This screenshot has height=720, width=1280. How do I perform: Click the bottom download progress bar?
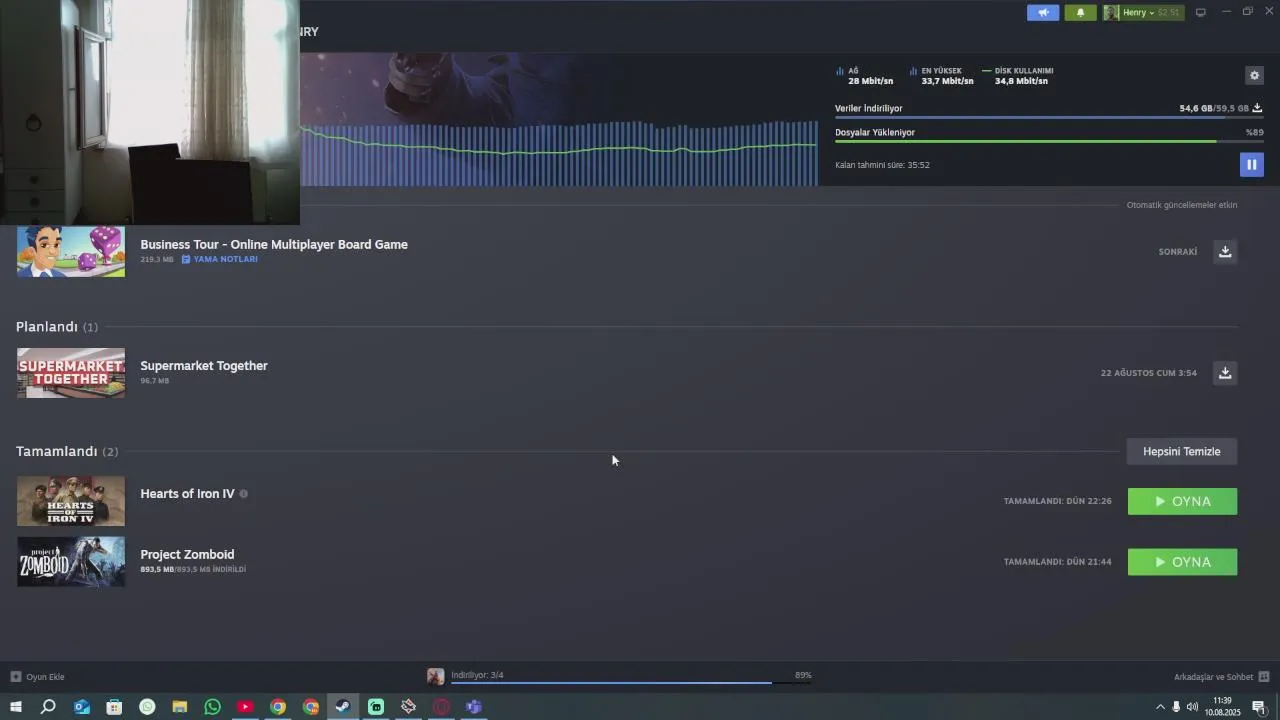point(631,683)
